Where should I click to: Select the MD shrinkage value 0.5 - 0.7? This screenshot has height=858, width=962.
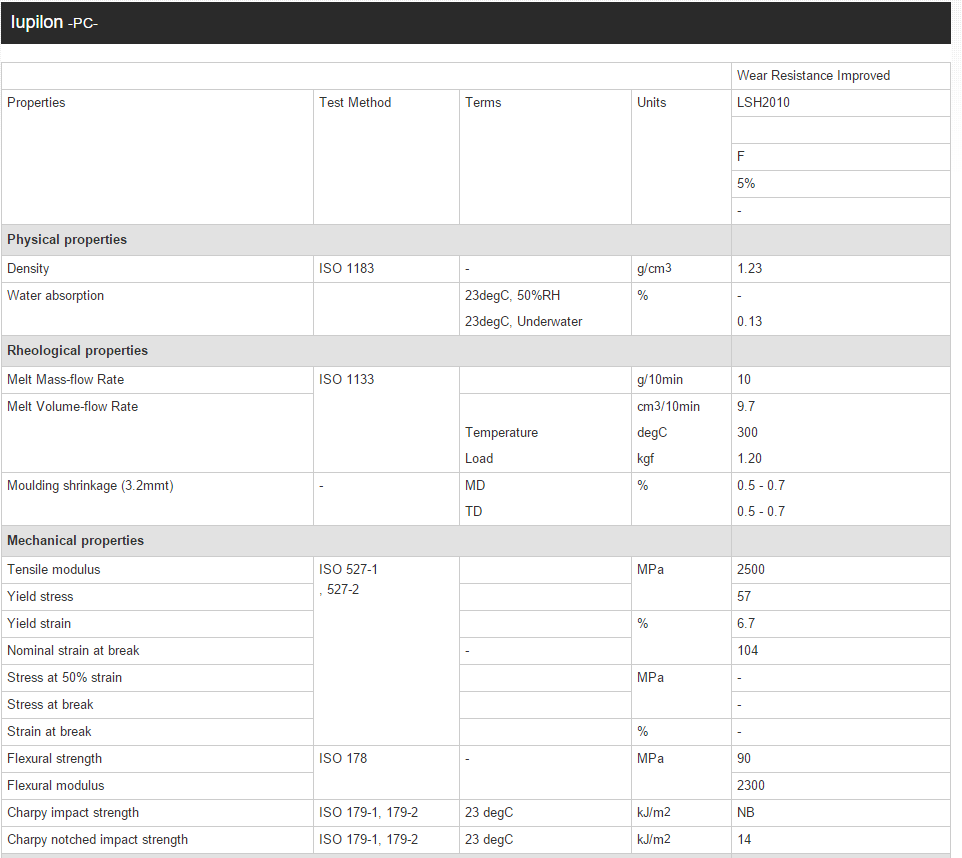761,485
